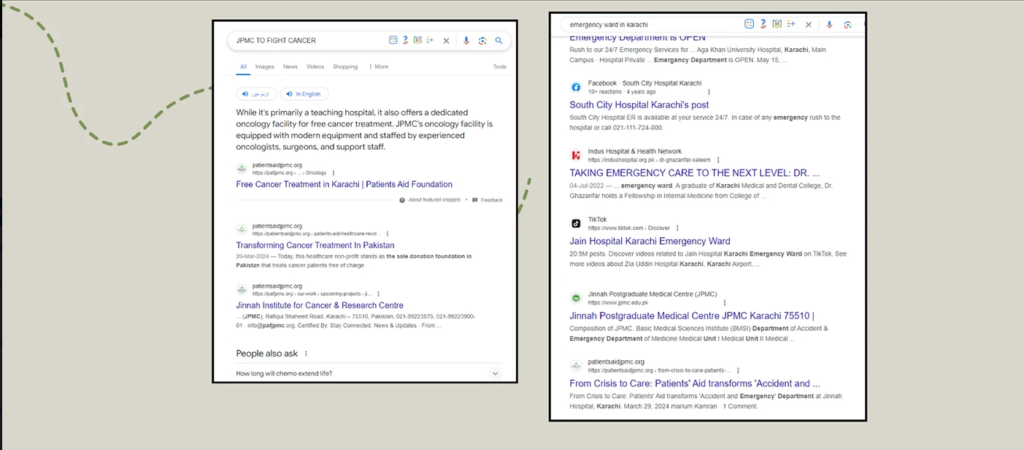Open Google Lens in emergency ward search bar
Viewport: 1024px width, 450px height.
[847, 24]
